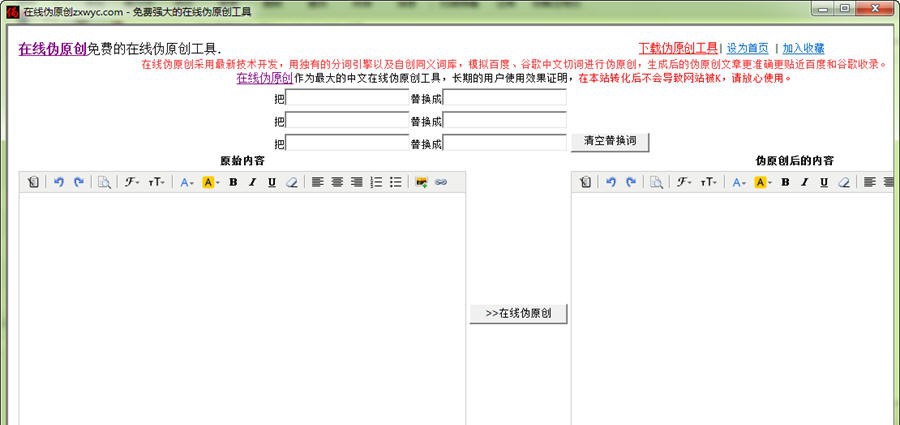Image resolution: width=900 pixels, height=425 pixels.
Task: Toggle bold in the 伪原创后的内容 toolbar
Action: (x=785, y=182)
